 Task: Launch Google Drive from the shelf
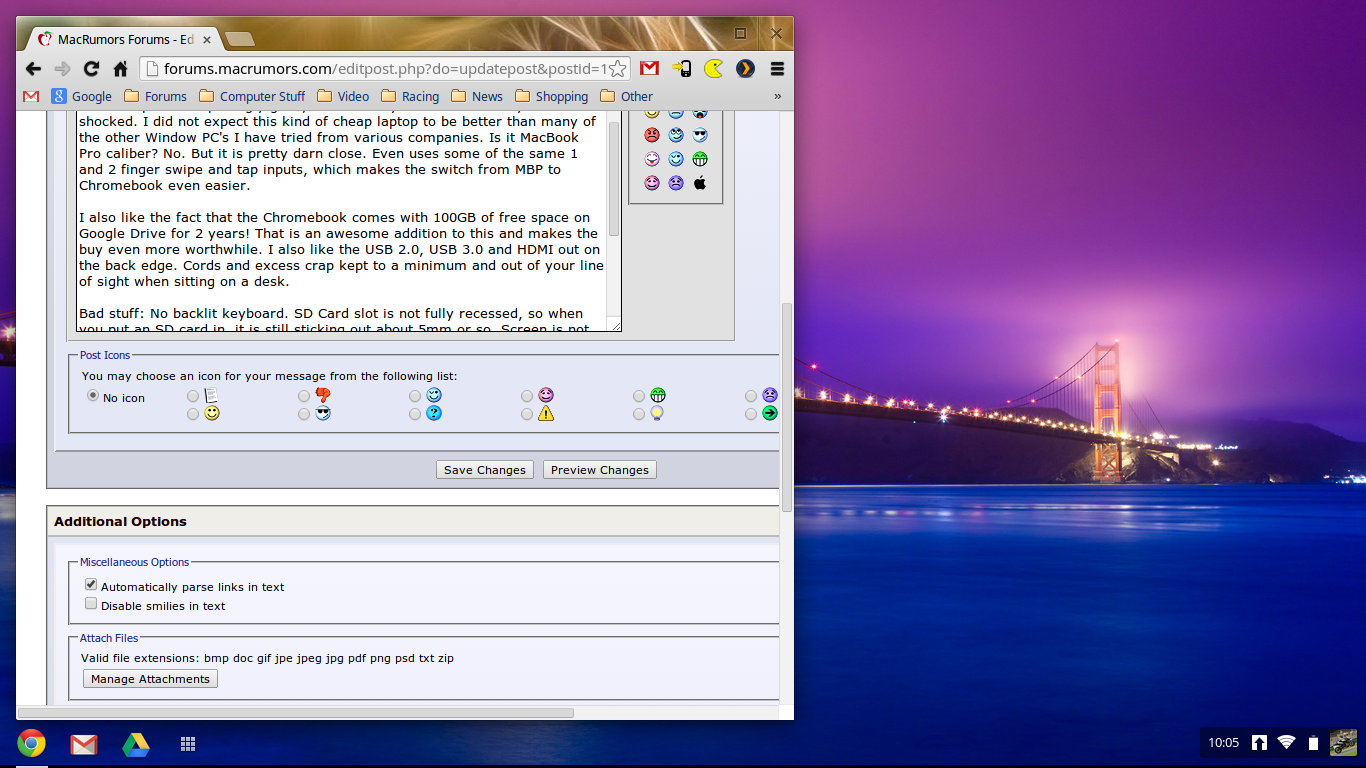tap(136, 744)
